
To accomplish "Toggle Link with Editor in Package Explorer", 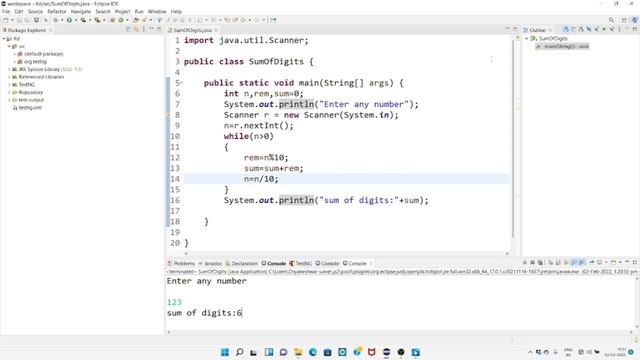I will tap(136, 29).
